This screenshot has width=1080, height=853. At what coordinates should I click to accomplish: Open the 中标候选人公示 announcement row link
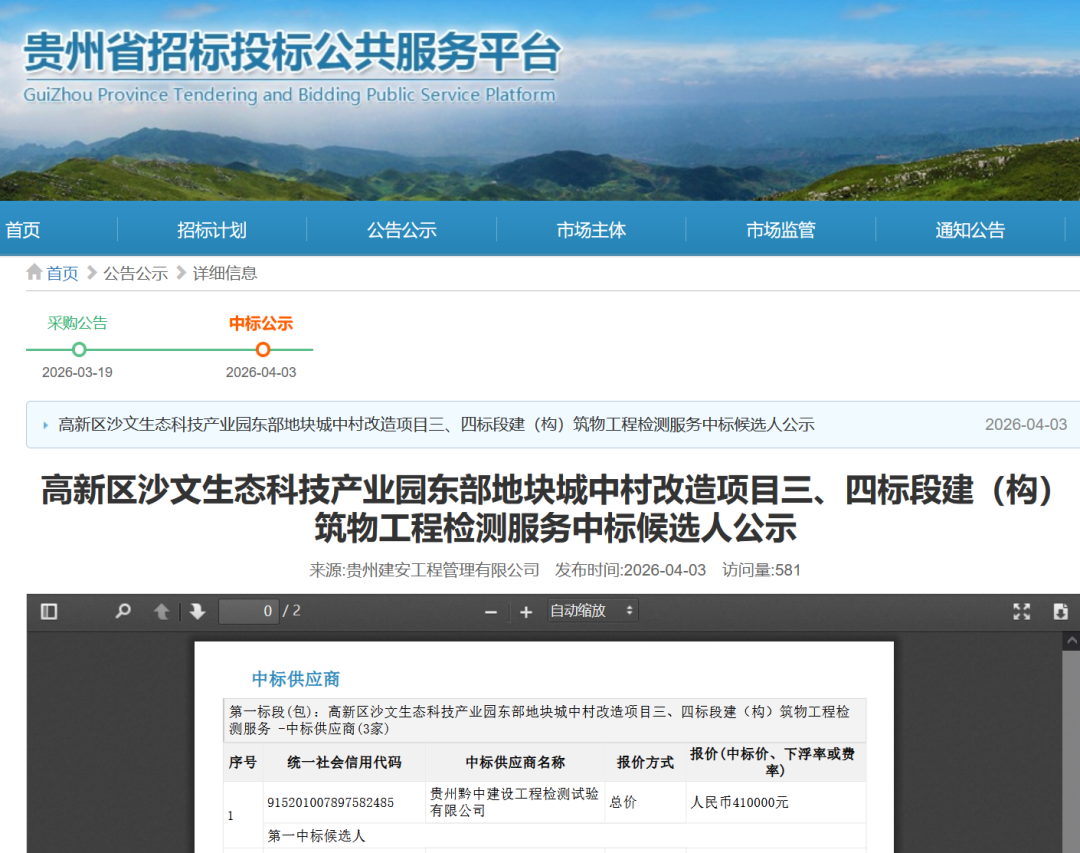(436, 425)
